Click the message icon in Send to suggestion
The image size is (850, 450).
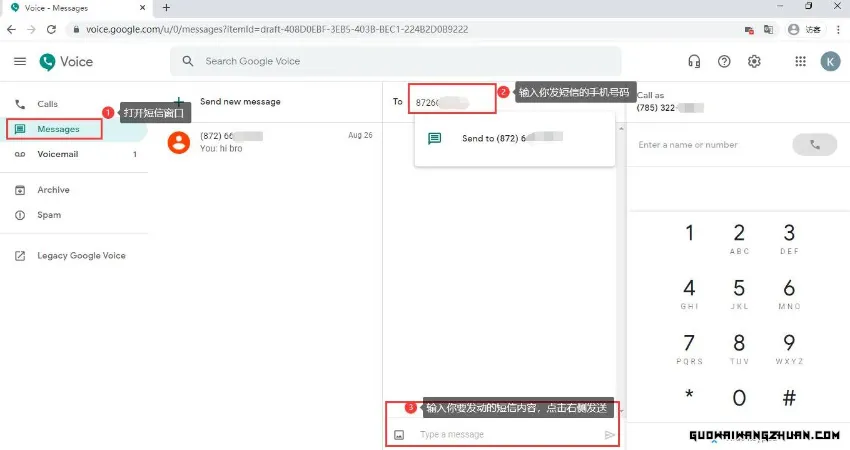(x=435, y=139)
